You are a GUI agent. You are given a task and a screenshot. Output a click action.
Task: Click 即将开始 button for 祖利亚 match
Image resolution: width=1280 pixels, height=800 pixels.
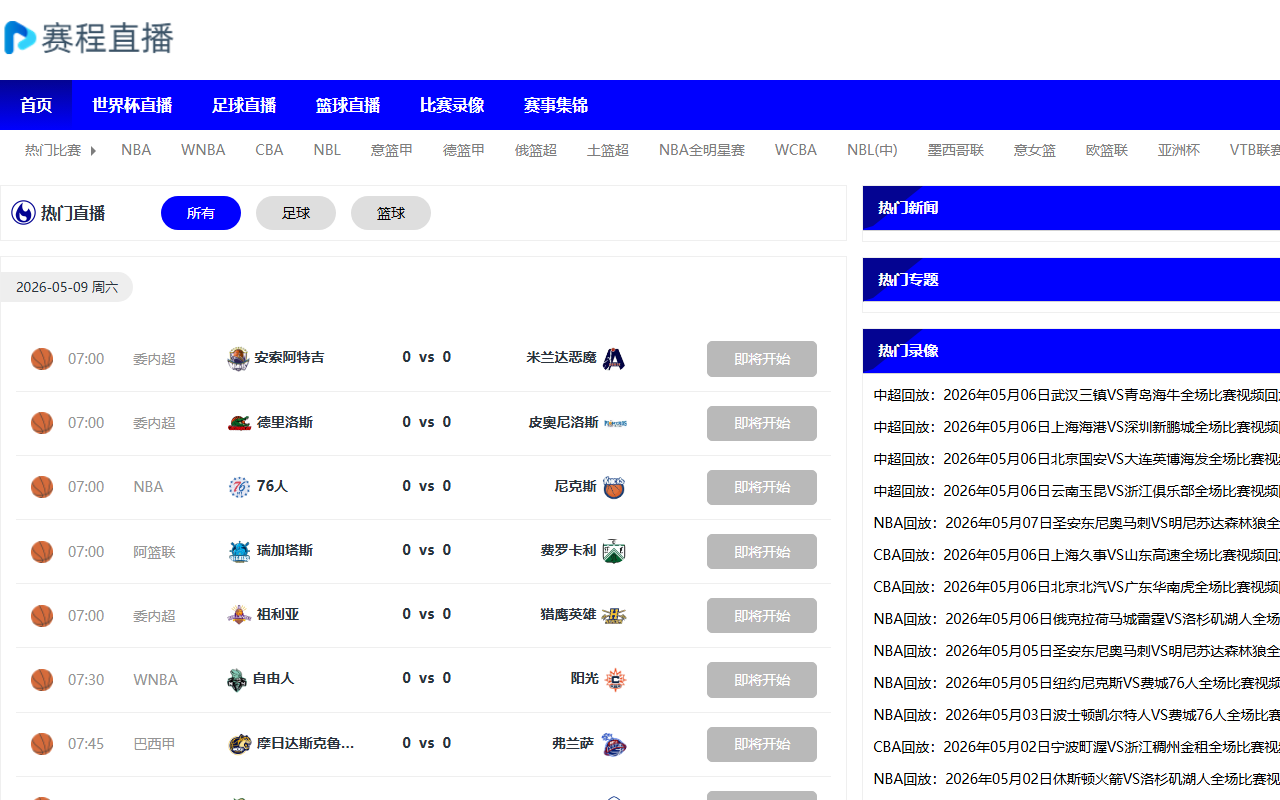click(x=762, y=616)
